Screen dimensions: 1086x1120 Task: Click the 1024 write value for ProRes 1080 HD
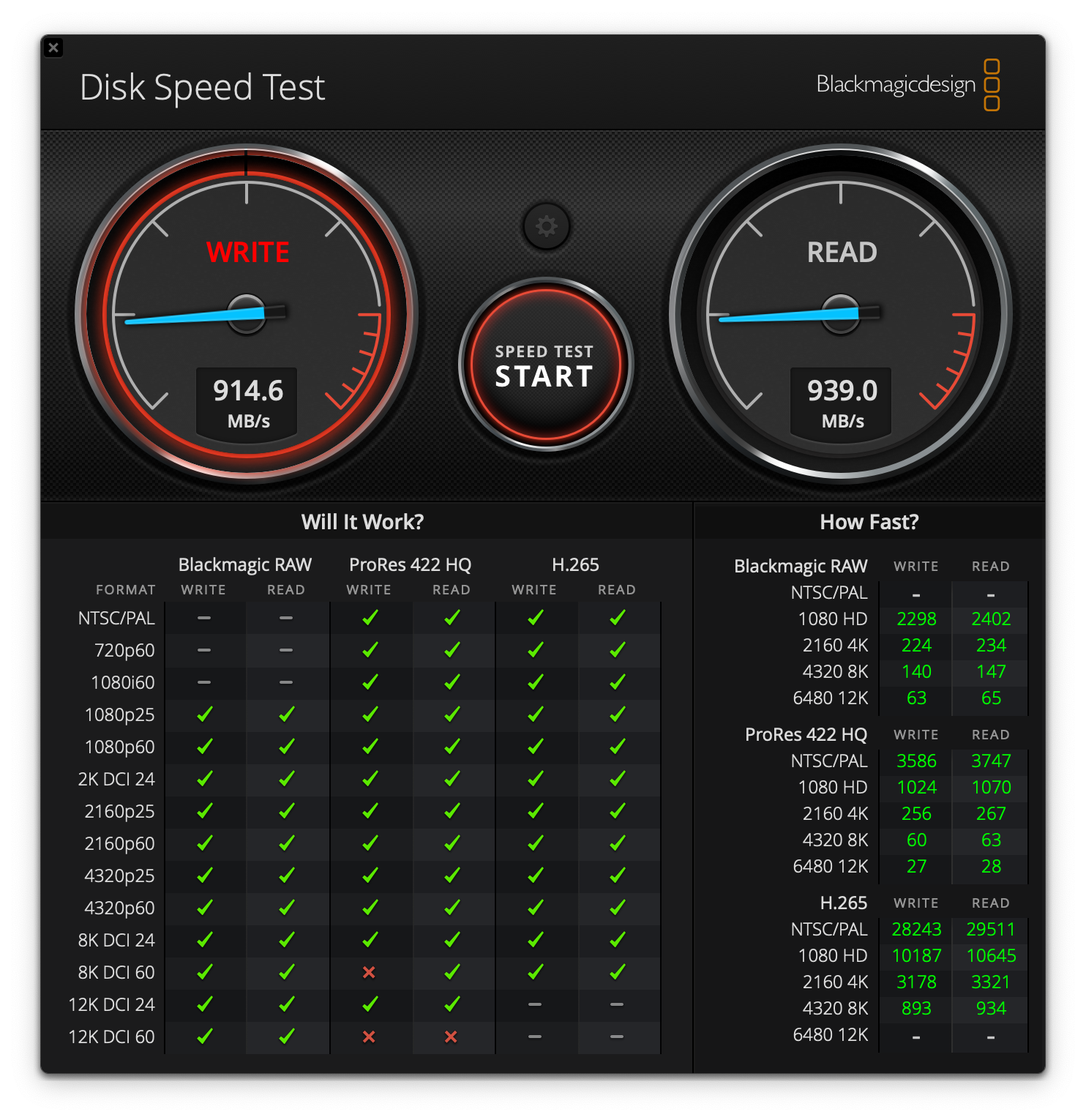pyautogui.click(x=916, y=788)
